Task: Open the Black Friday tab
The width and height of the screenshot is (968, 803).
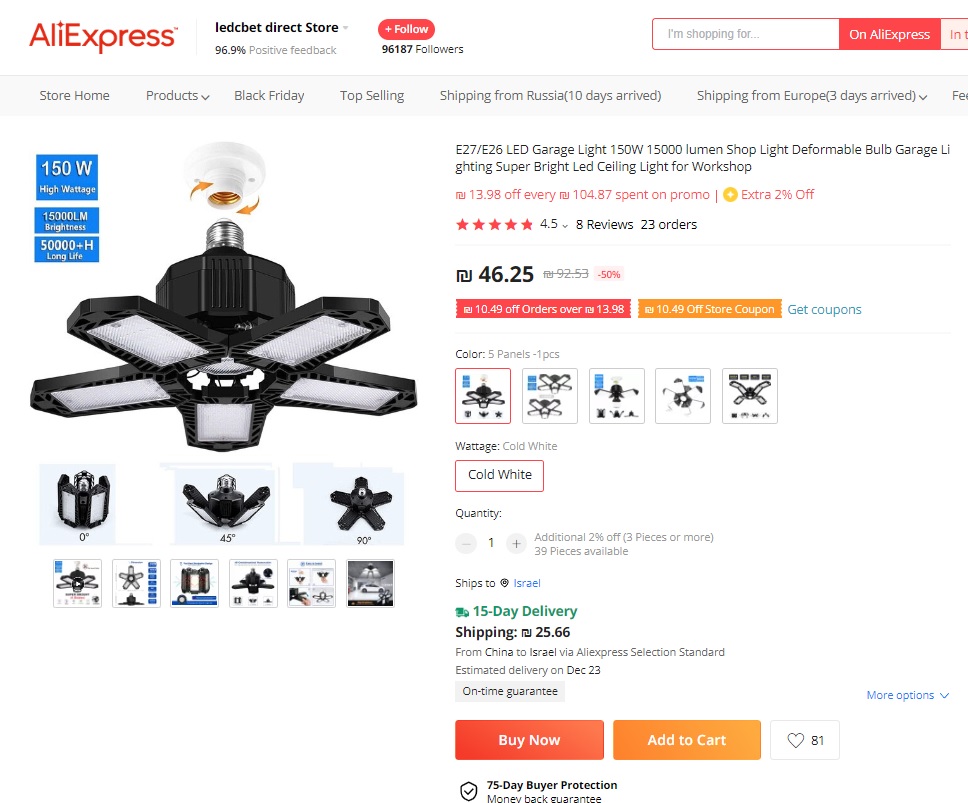Action: [269, 96]
